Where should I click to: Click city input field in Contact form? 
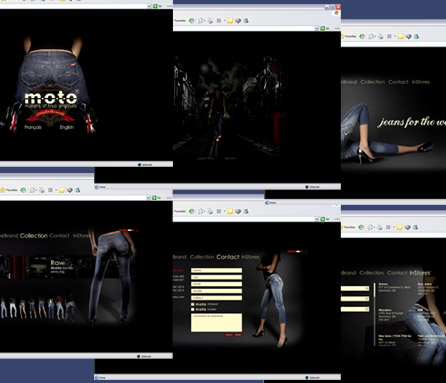pyautogui.click(x=216, y=277)
